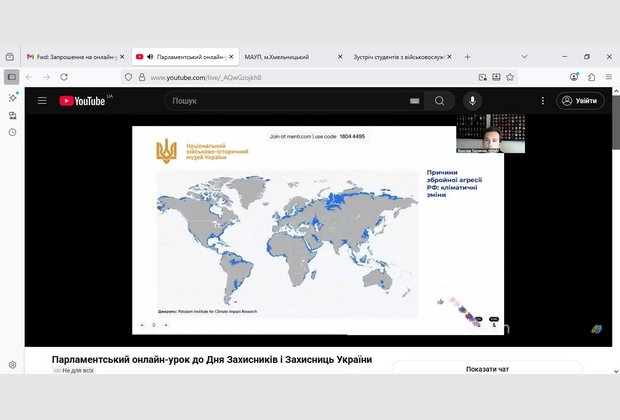The width and height of the screenshot is (620, 420).
Task: Open YouTube three-dot settings menu
Action: 542,101
